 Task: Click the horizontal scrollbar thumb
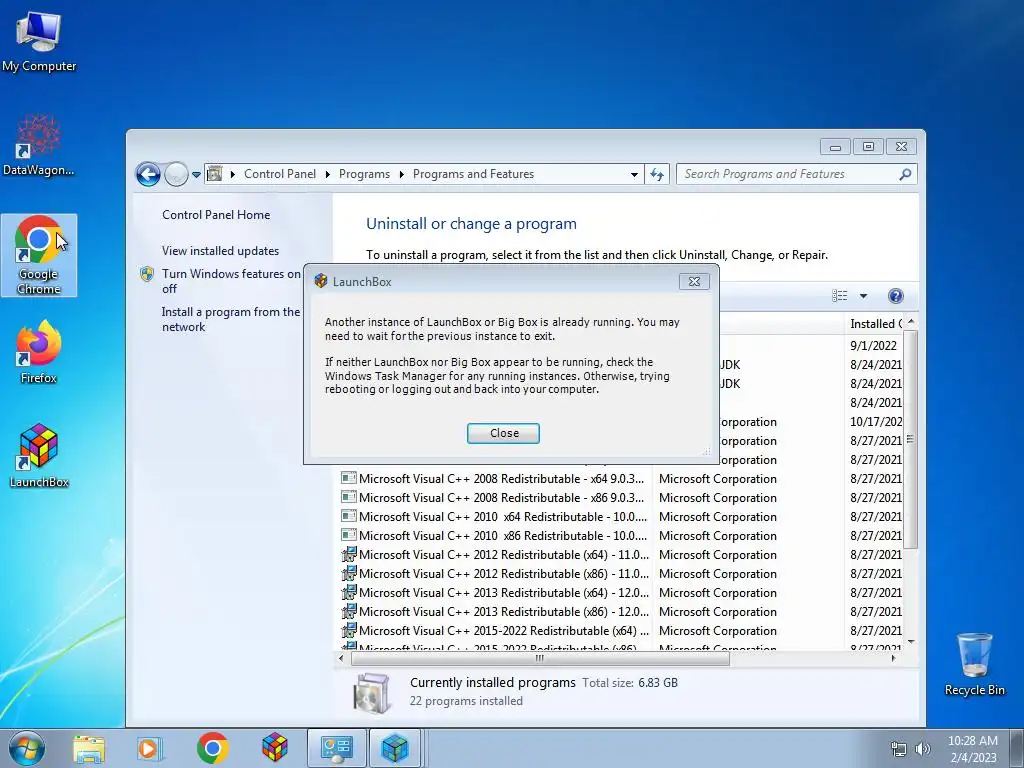point(539,658)
